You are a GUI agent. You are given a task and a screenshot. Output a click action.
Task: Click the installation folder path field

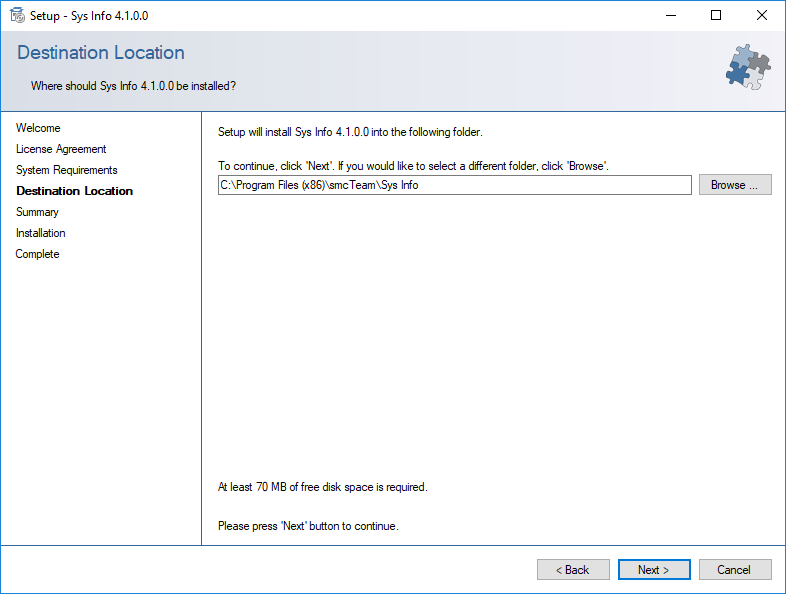tap(455, 185)
